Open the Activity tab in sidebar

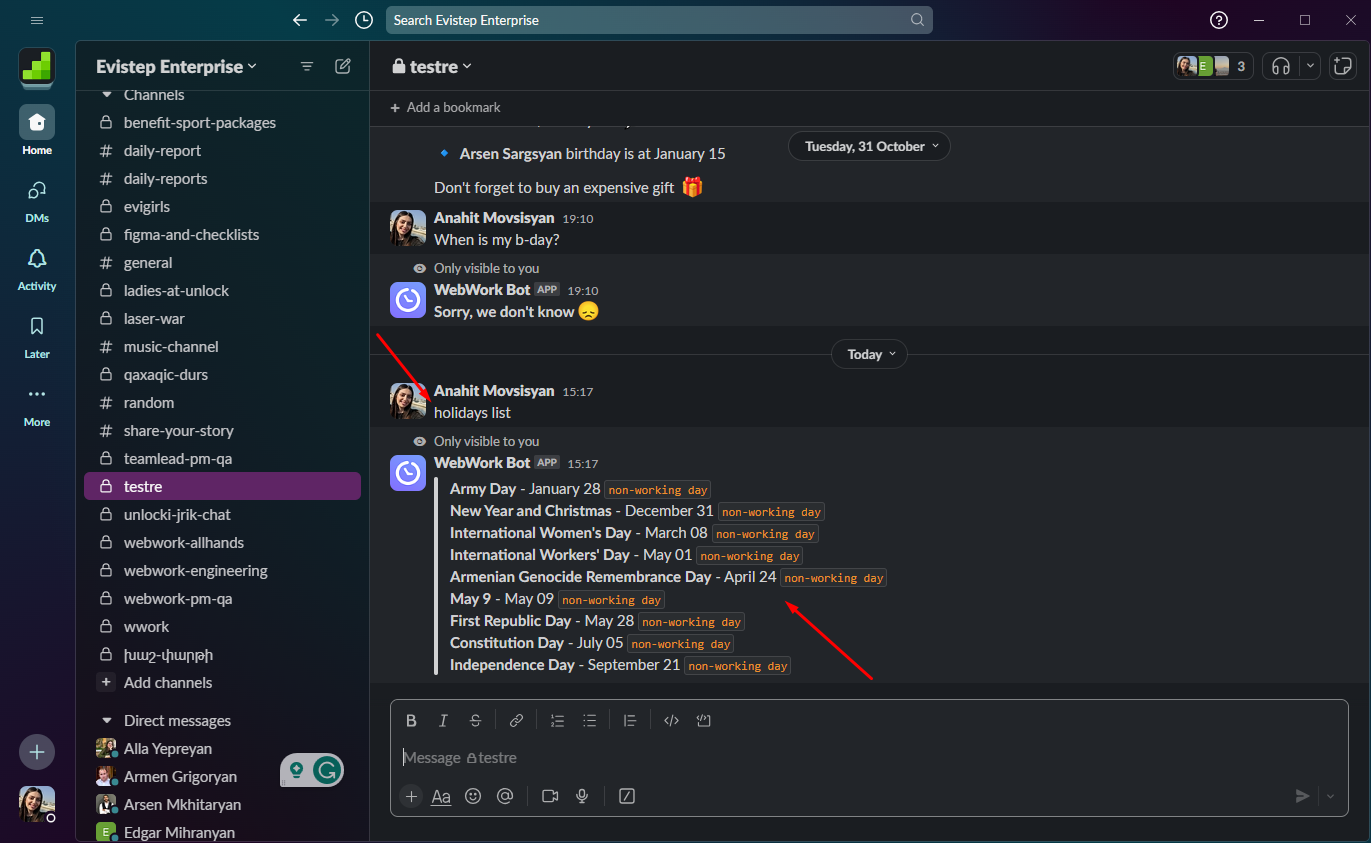point(37,268)
